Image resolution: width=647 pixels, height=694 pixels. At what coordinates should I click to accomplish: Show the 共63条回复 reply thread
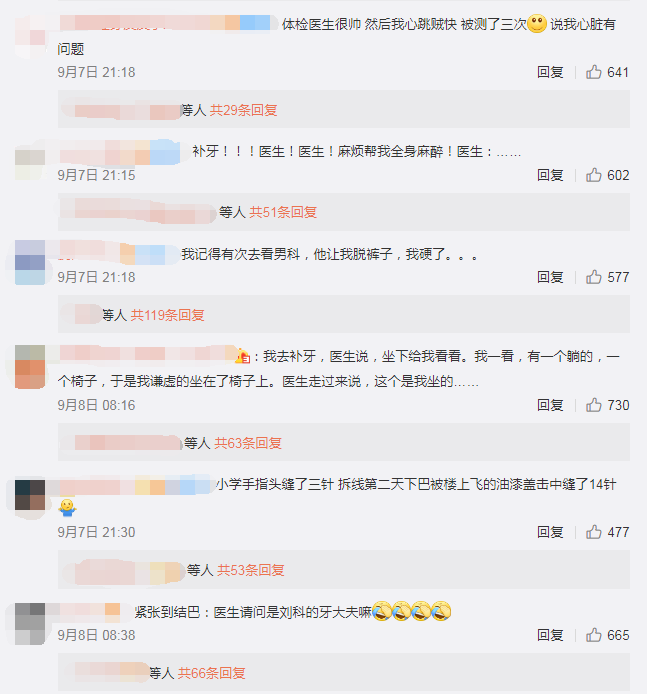248,443
